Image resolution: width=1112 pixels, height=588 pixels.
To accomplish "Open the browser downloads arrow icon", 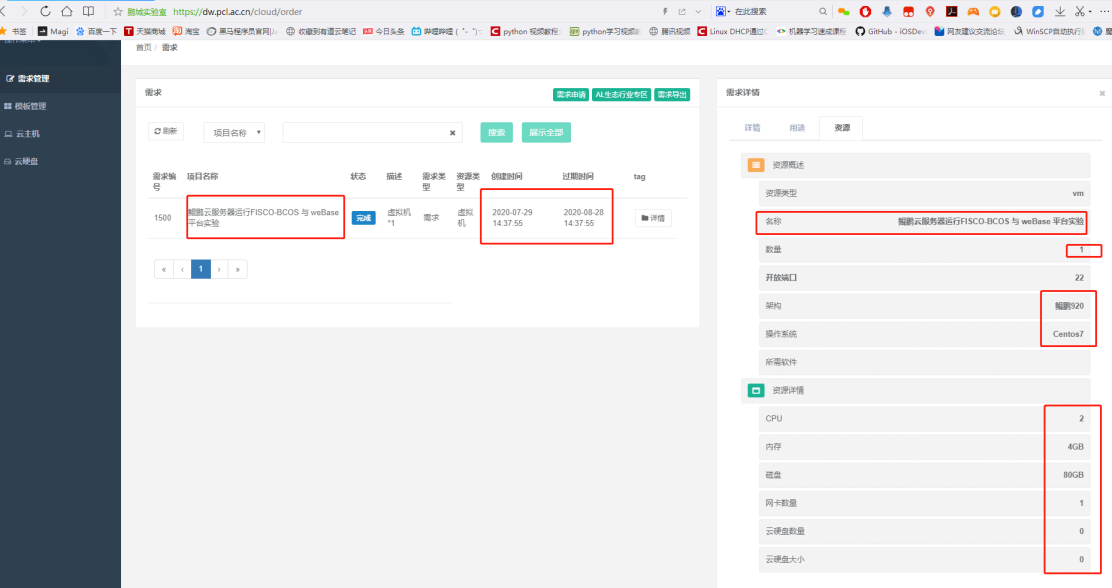I will pos(1060,11).
